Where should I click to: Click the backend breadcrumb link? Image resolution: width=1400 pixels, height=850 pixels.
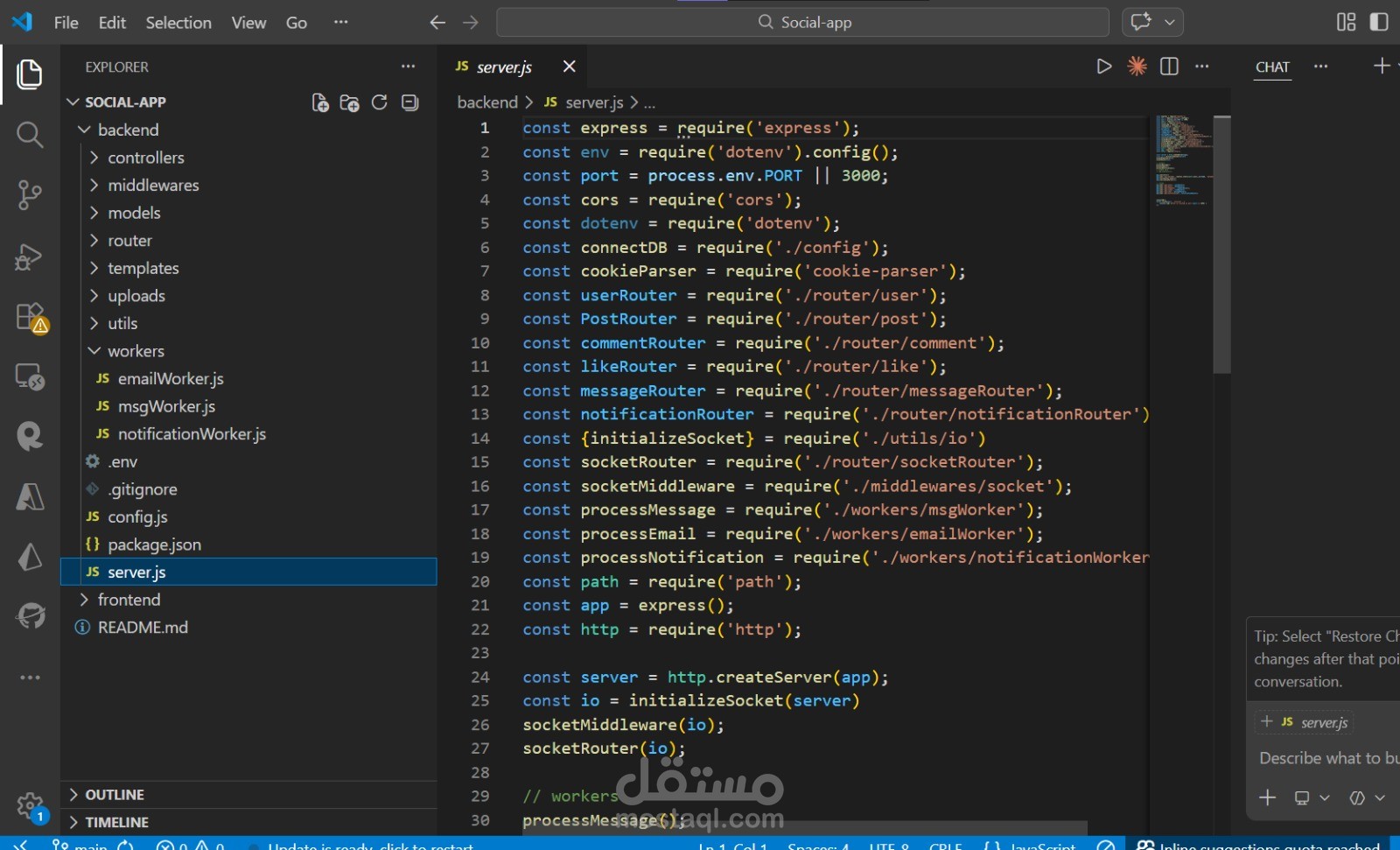(487, 102)
